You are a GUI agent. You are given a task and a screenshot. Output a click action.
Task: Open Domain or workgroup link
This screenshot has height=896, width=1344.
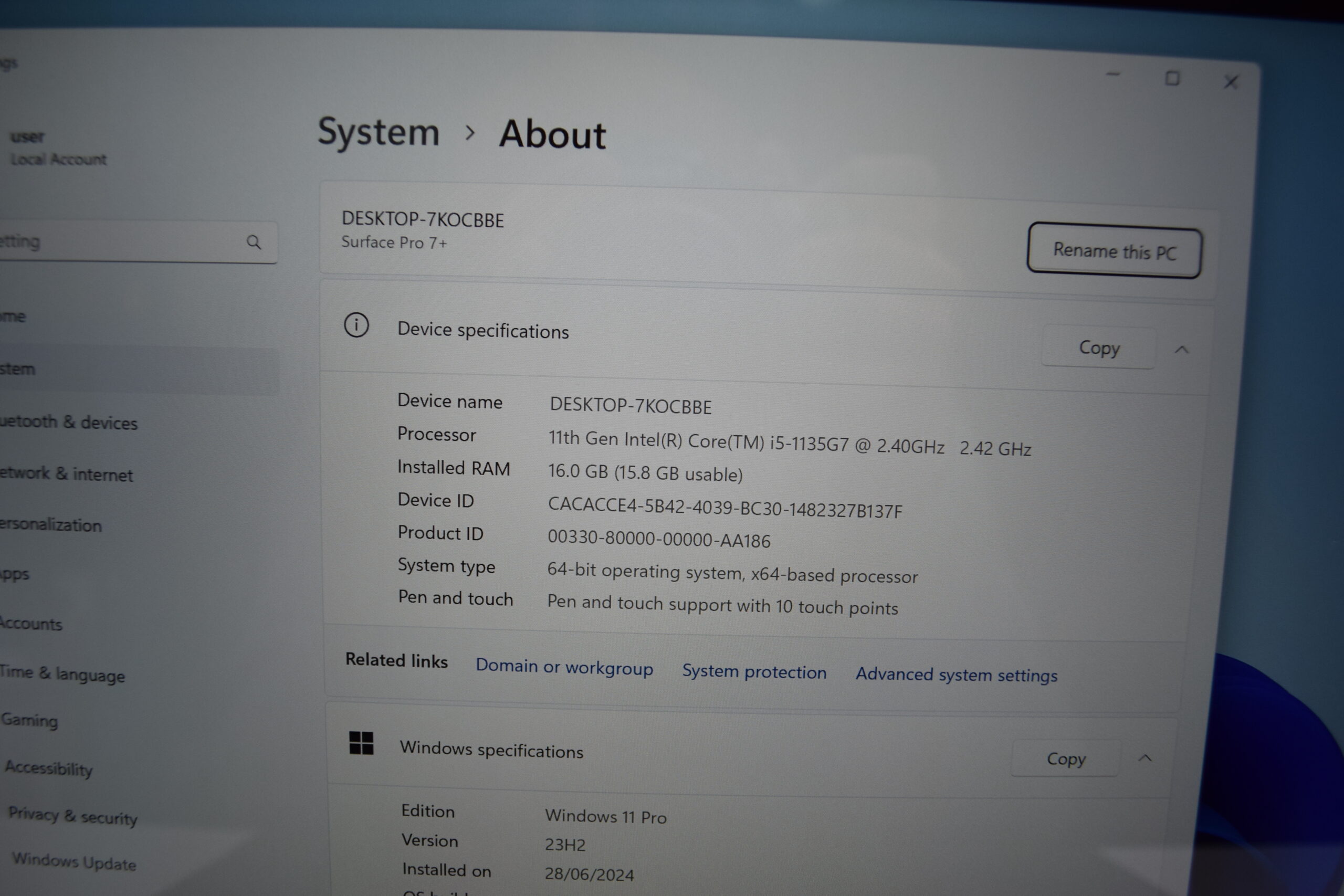[564, 667]
